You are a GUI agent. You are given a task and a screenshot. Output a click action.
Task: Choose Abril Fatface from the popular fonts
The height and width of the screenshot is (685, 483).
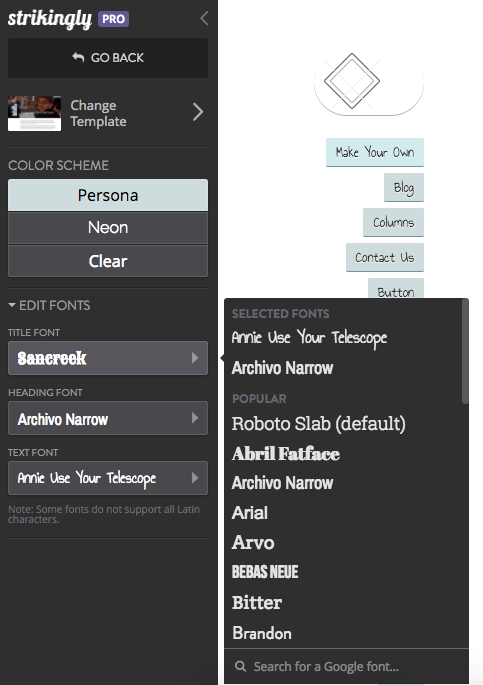tap(286, 453)
